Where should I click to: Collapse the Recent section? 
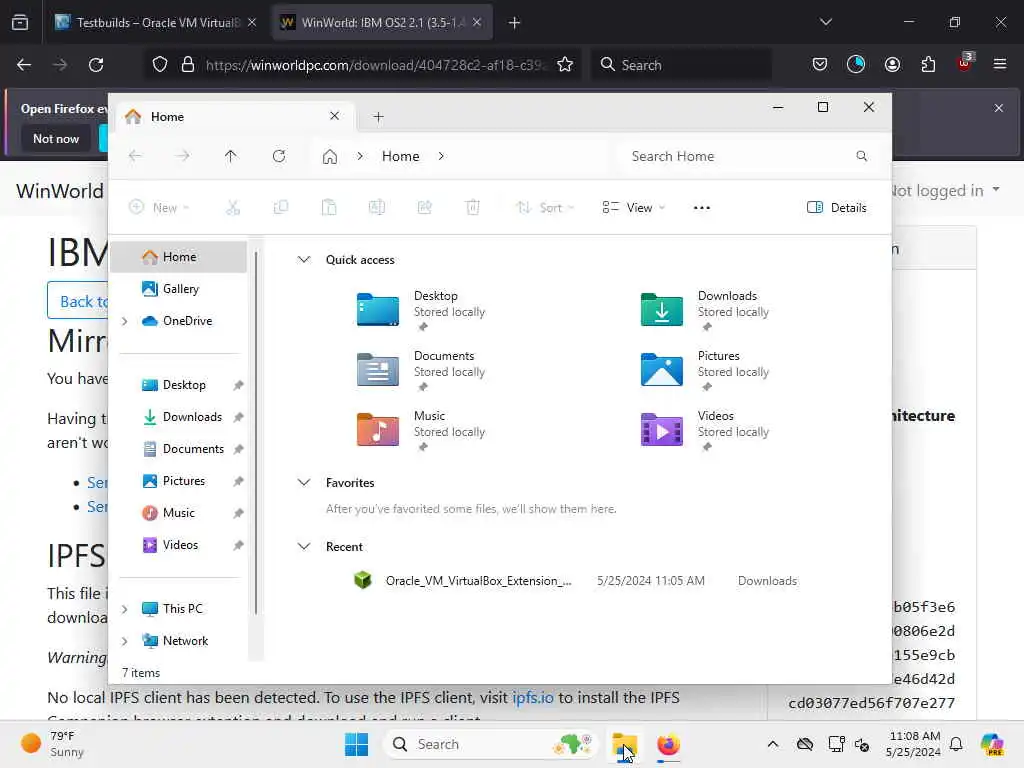coord(304,547)
